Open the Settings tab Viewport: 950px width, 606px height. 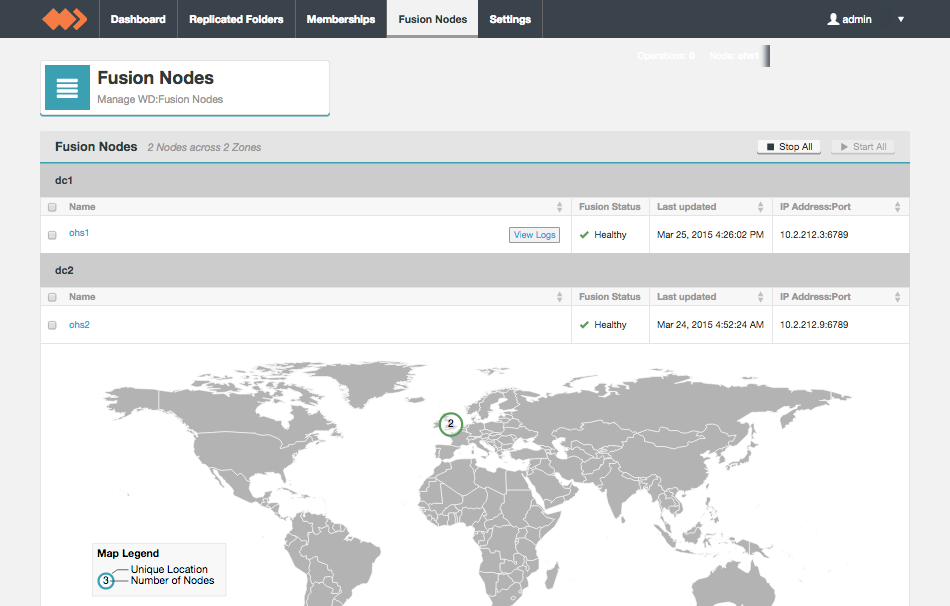510,19
